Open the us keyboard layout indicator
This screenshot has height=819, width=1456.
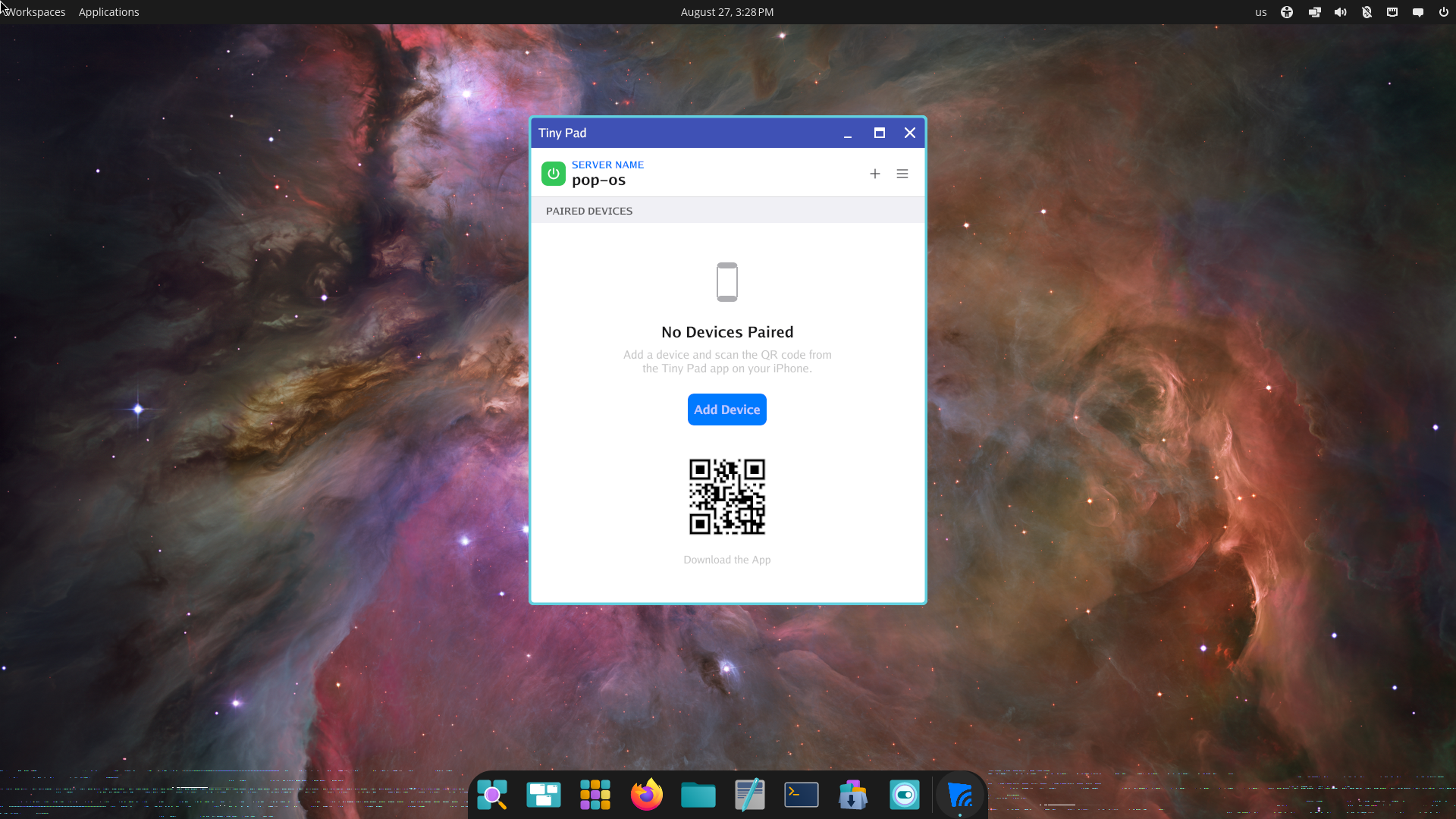1260,12
